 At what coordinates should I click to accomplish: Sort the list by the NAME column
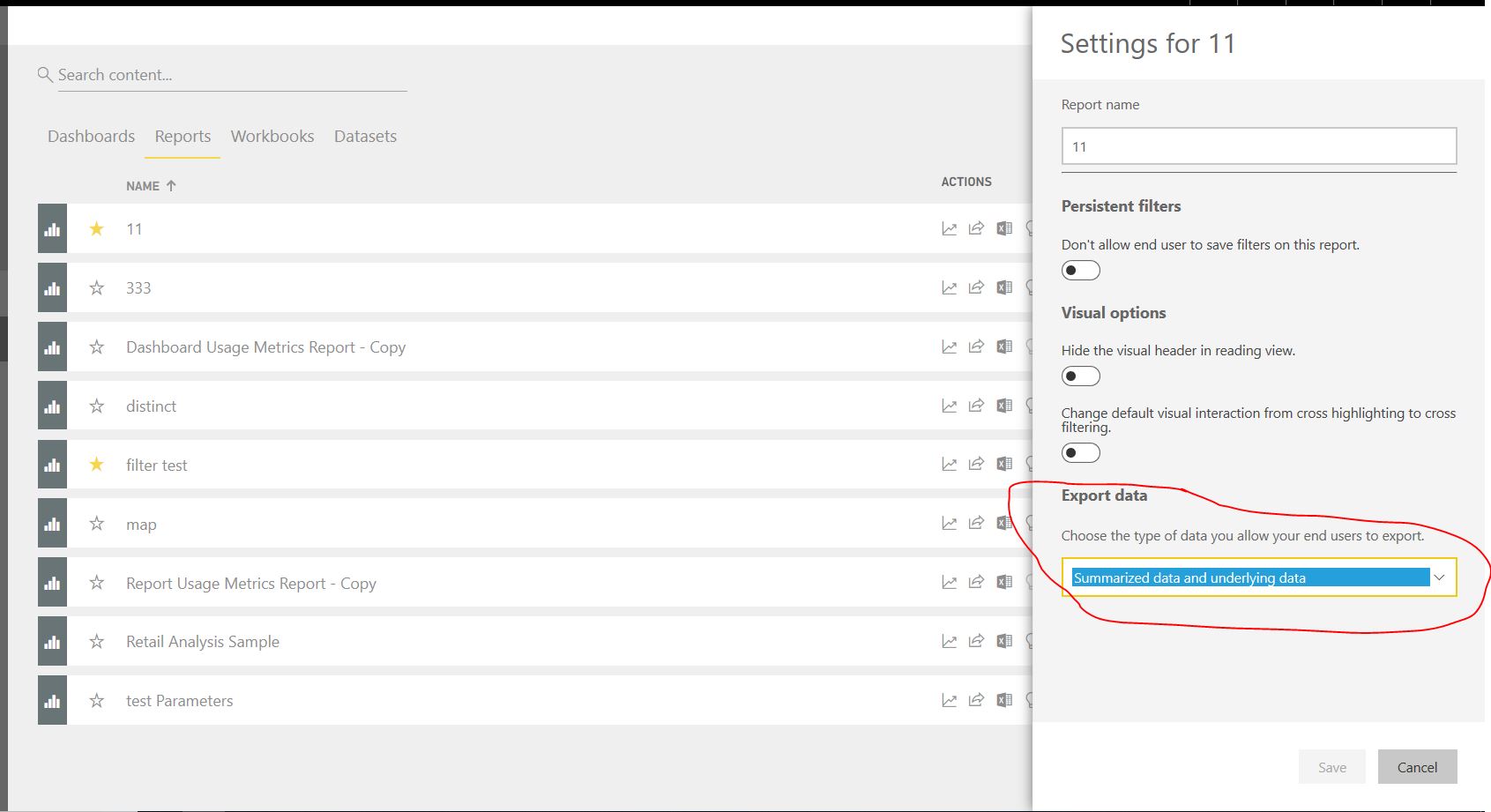(151, 186)
